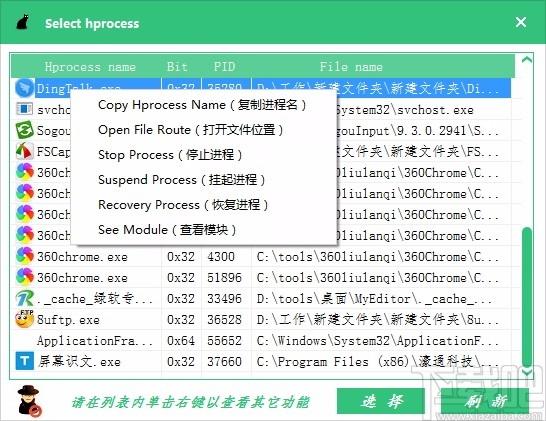Click the file path of 8uftp.exe

click(378, 320)
